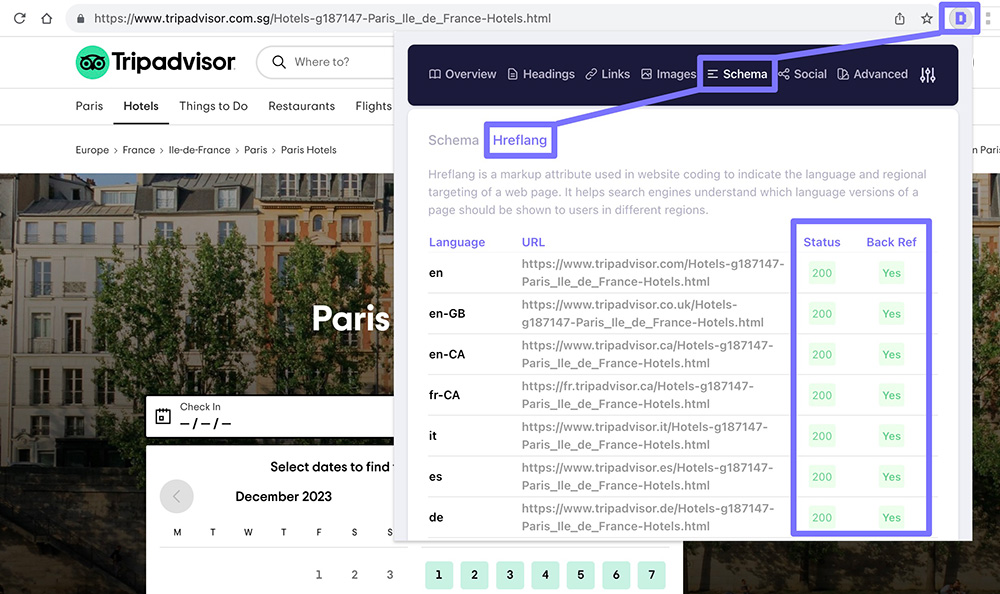Select the Schema sub-tab above the description
The height and width of the screenshot is (594, 1000).
click(453, 140)
